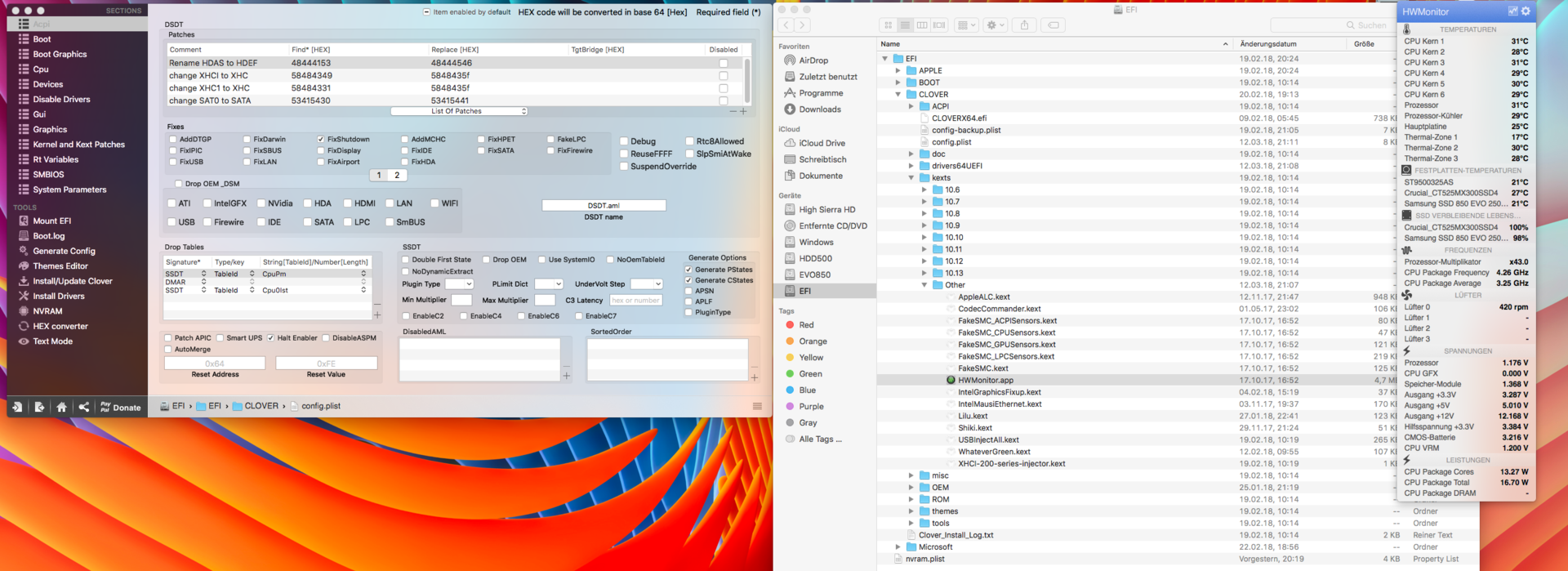Open the Themes Editor tool
The image size is (1568, 571).
(x=60, y=266)
